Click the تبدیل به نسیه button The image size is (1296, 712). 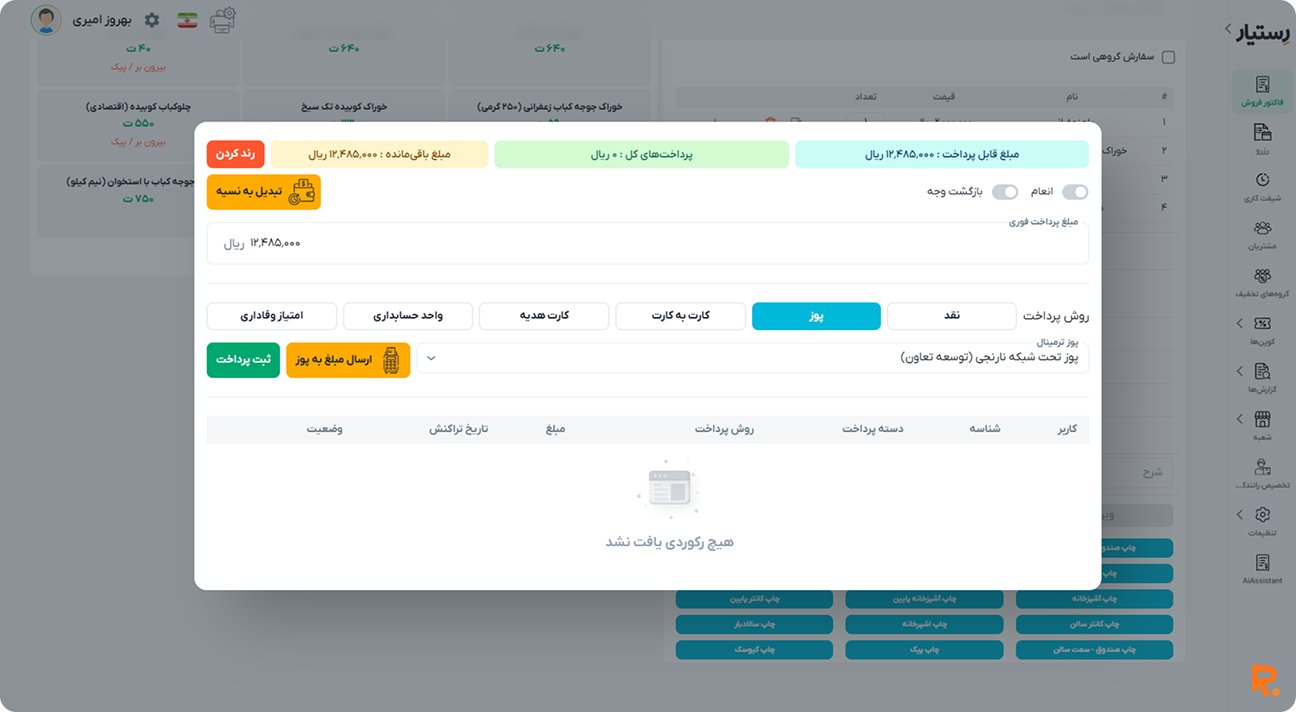click(264, 192)
